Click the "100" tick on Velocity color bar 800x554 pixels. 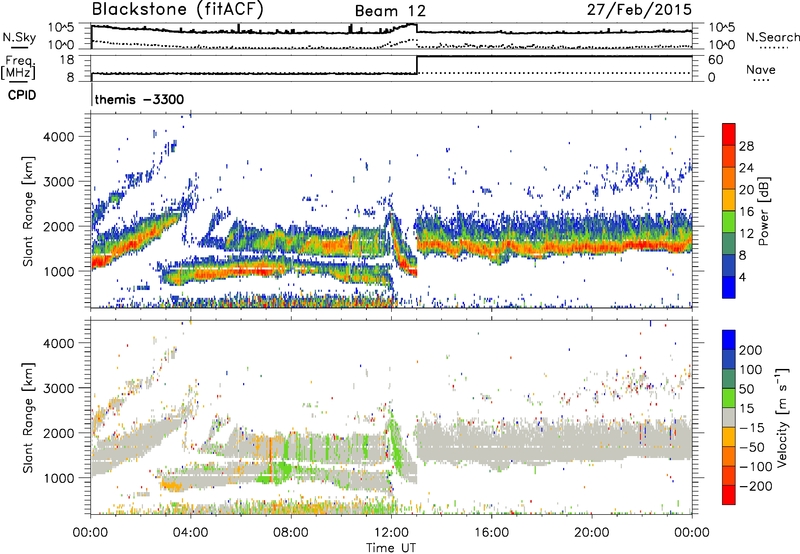tap(751, 370)
